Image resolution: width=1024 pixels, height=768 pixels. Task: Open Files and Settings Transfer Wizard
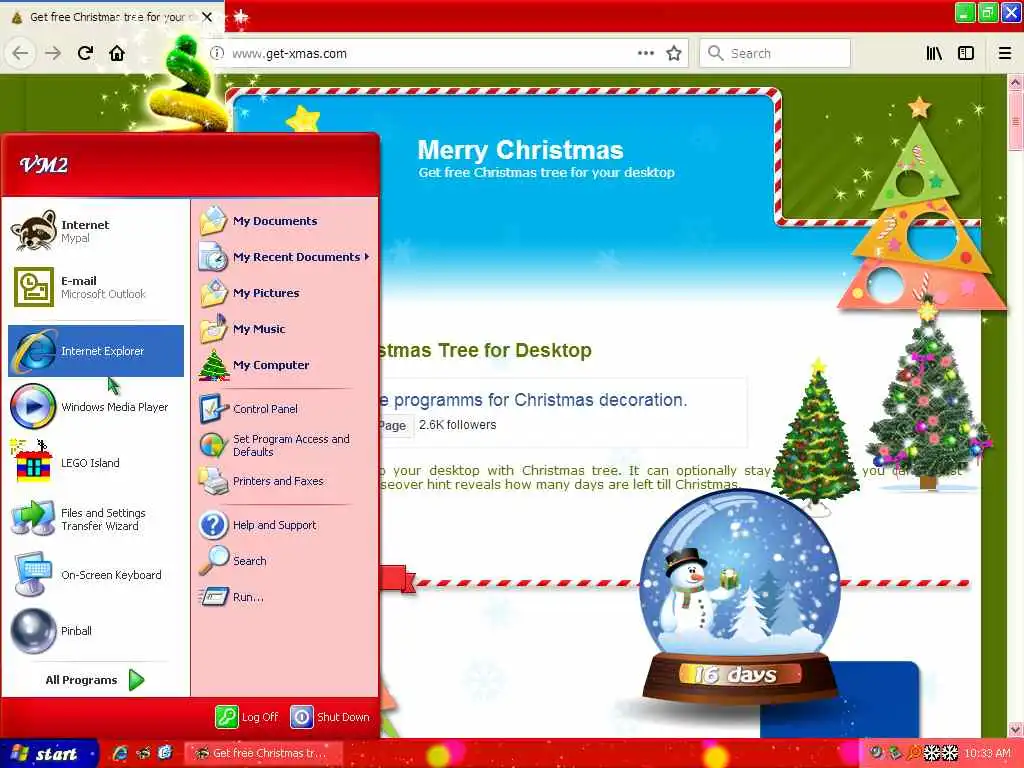tap(96, 519)
